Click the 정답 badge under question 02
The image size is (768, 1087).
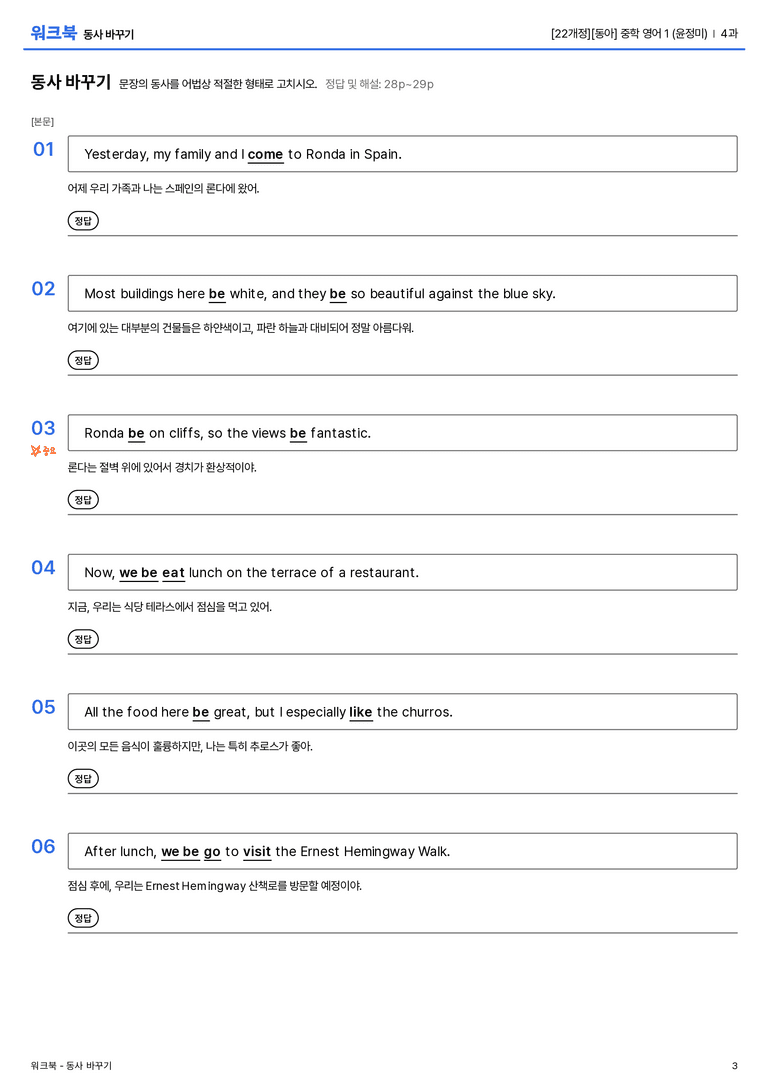(x=83, y=360)
